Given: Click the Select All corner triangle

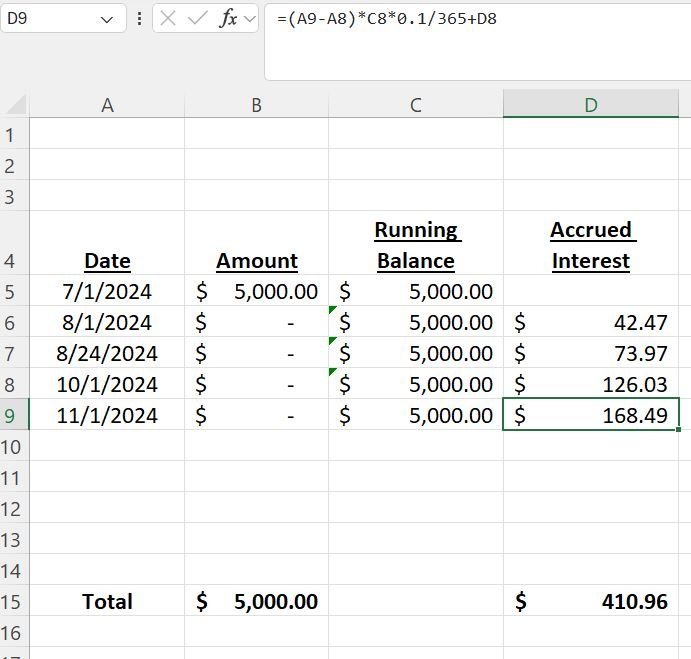Looking at the screenshot, I should pyautogui.click(x=16, y=105).
